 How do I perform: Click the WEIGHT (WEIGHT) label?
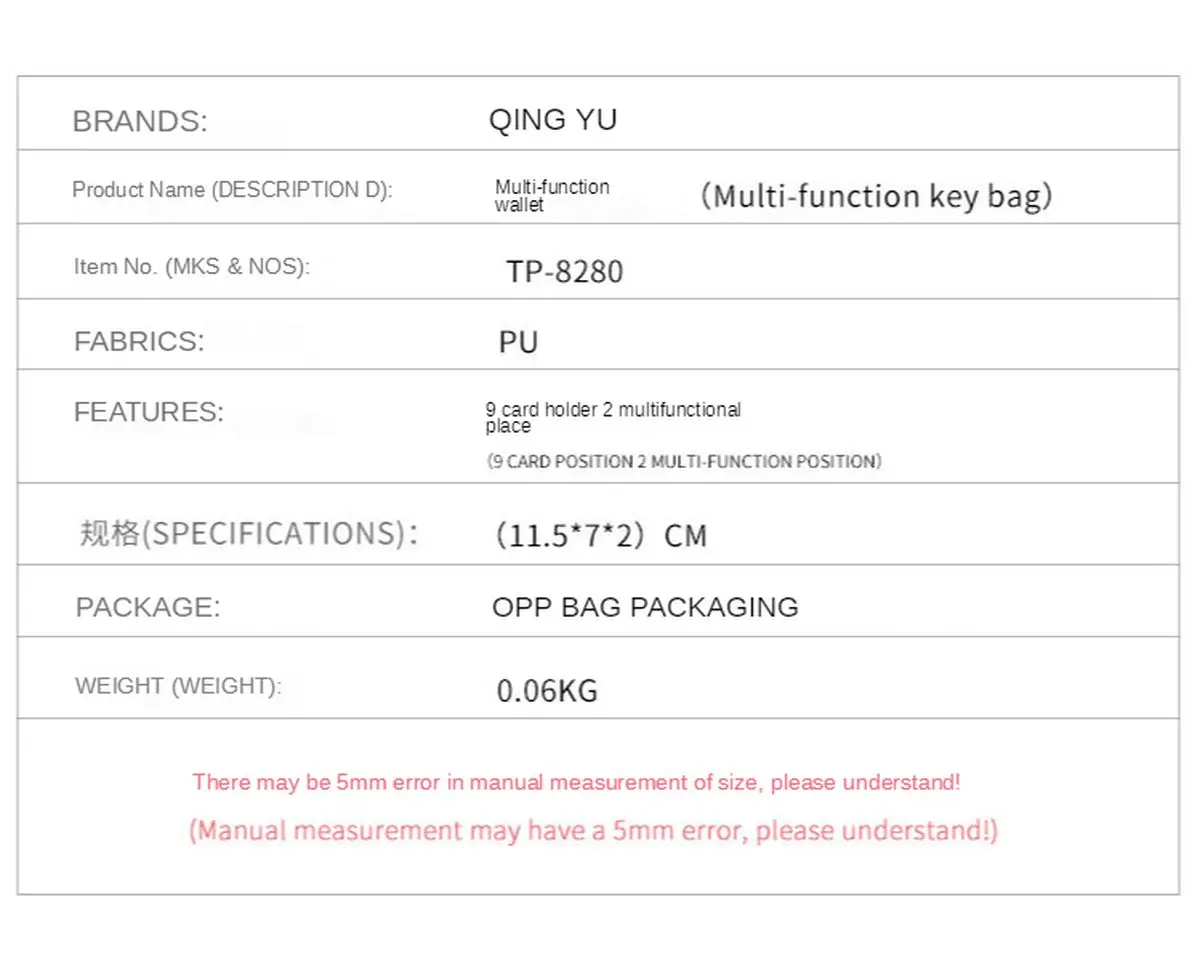coord(179,686)
